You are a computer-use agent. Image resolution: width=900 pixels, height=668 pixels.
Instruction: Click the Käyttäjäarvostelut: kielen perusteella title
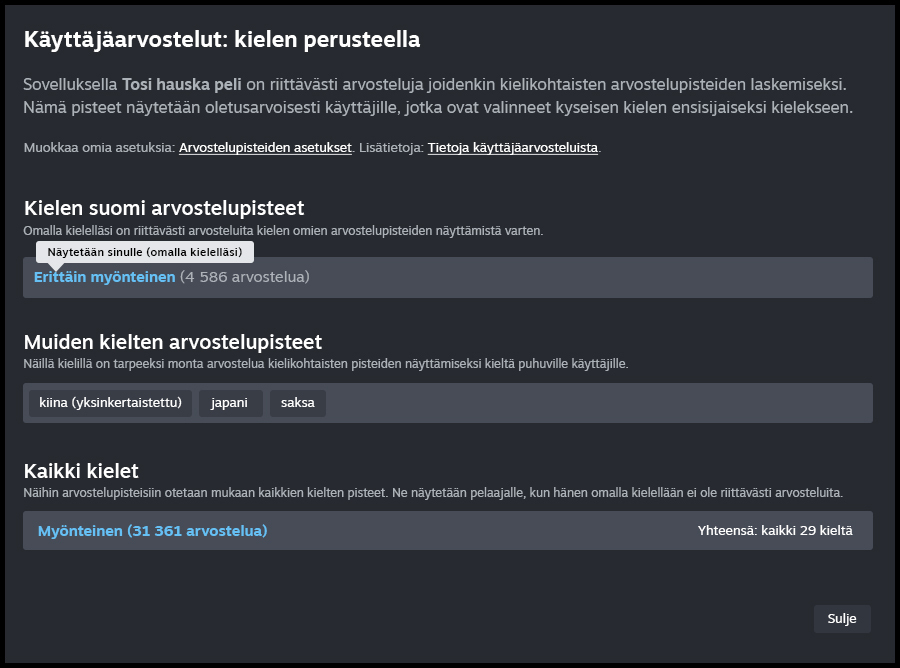tap(221, 40)
